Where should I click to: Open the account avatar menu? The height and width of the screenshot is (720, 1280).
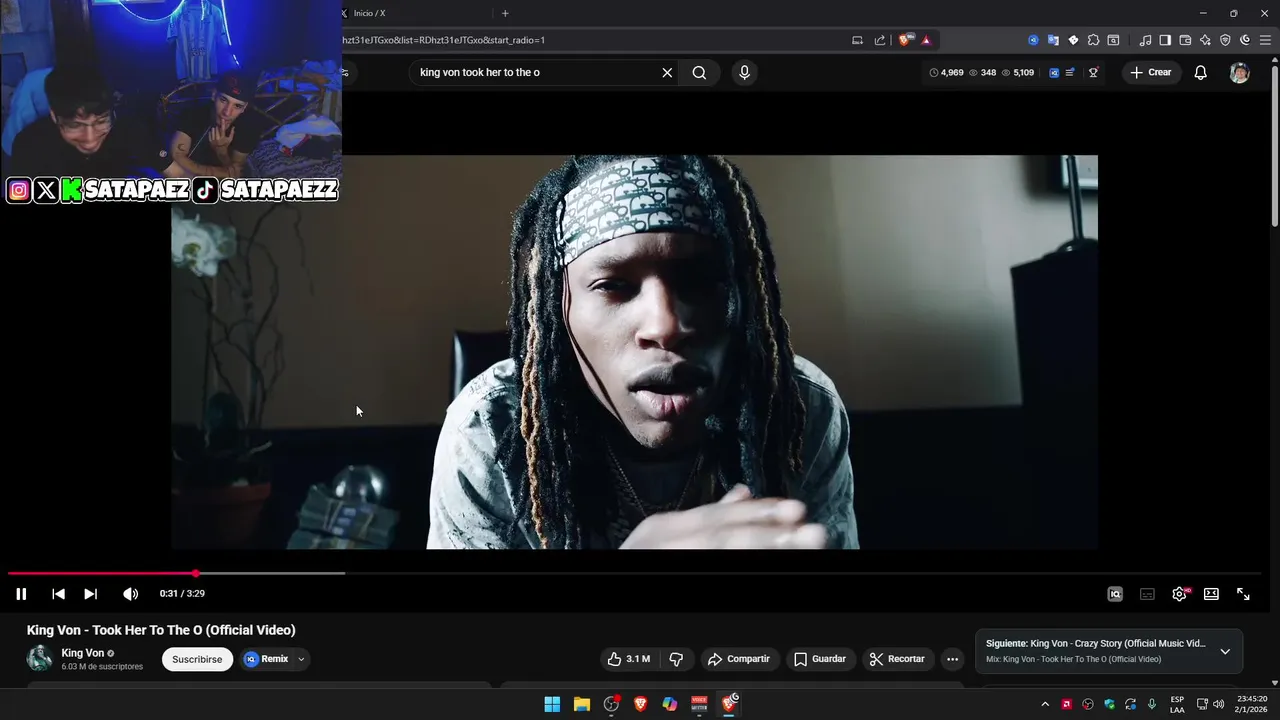click(1239, 73)
